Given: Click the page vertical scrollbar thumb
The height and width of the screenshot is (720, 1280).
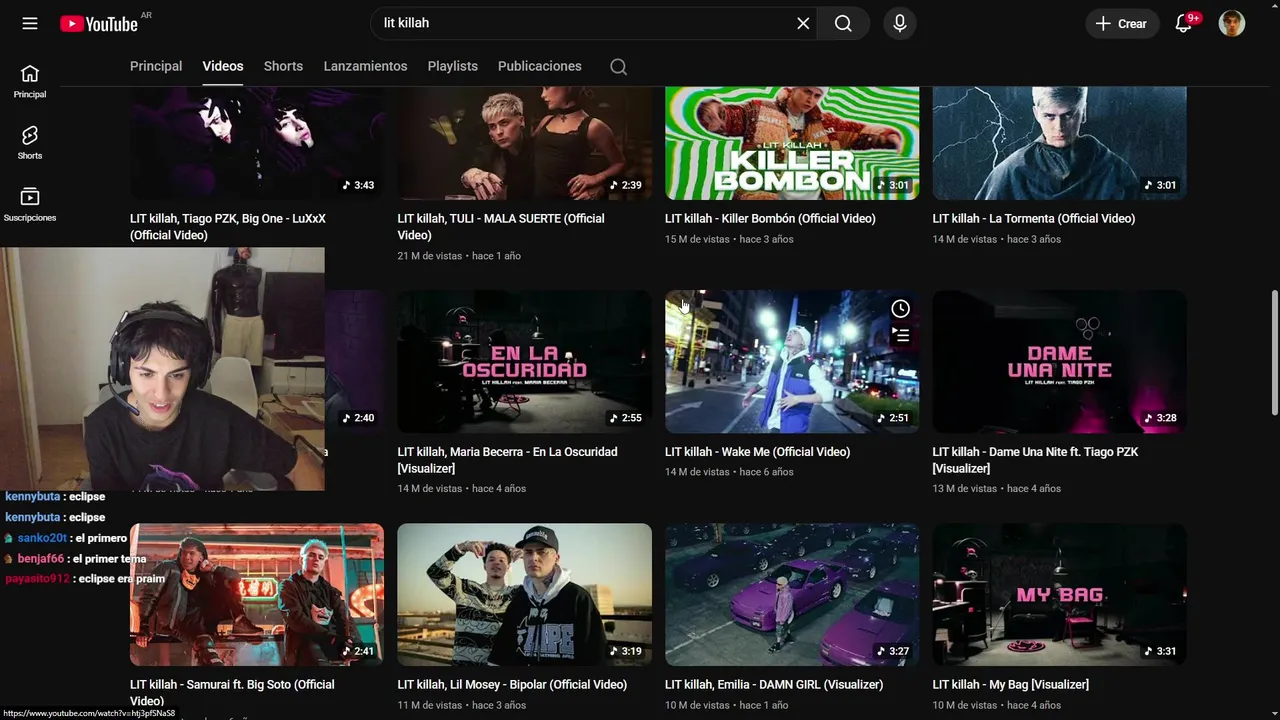Looking at the screenshot, I should click(x=1274, y=353).
